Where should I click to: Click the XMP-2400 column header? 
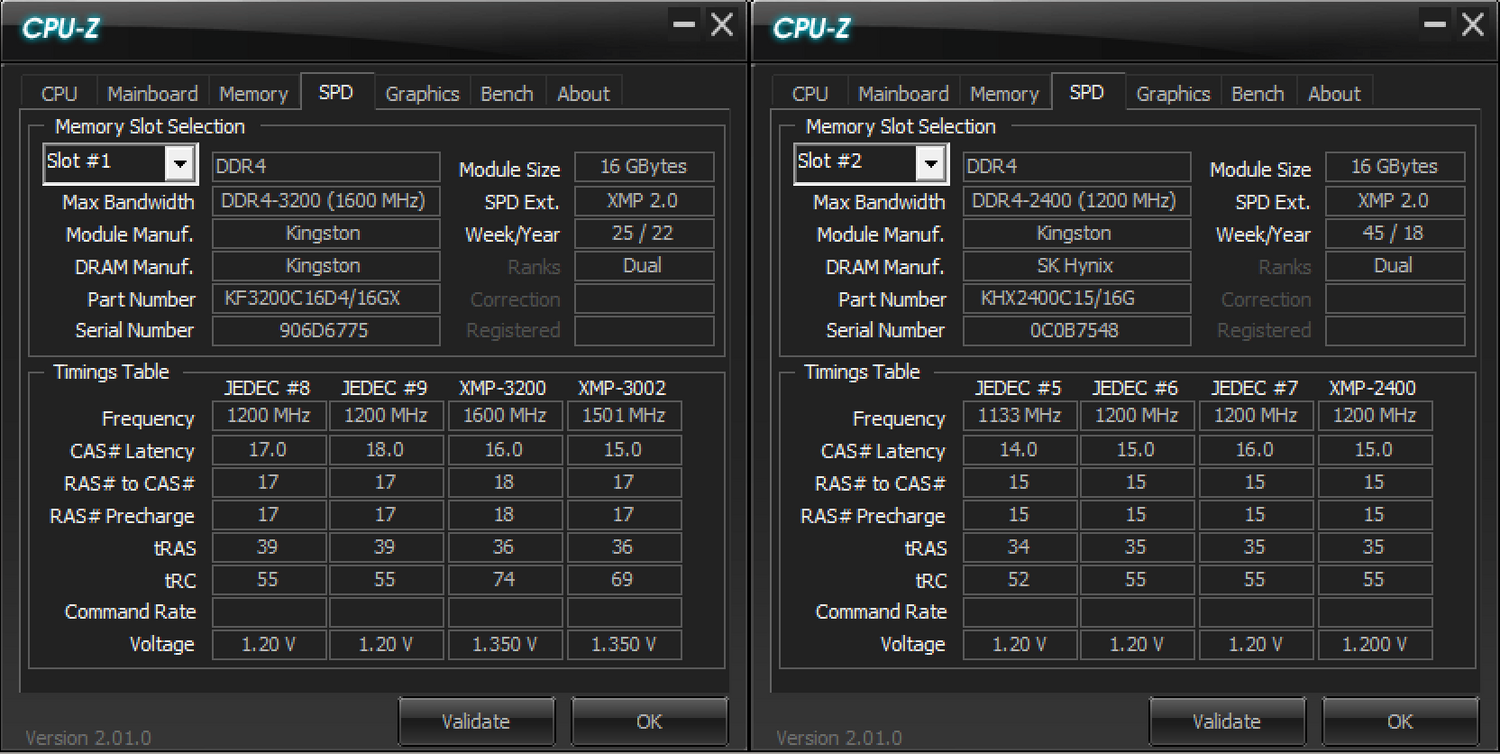click(x=1373, y=388)
